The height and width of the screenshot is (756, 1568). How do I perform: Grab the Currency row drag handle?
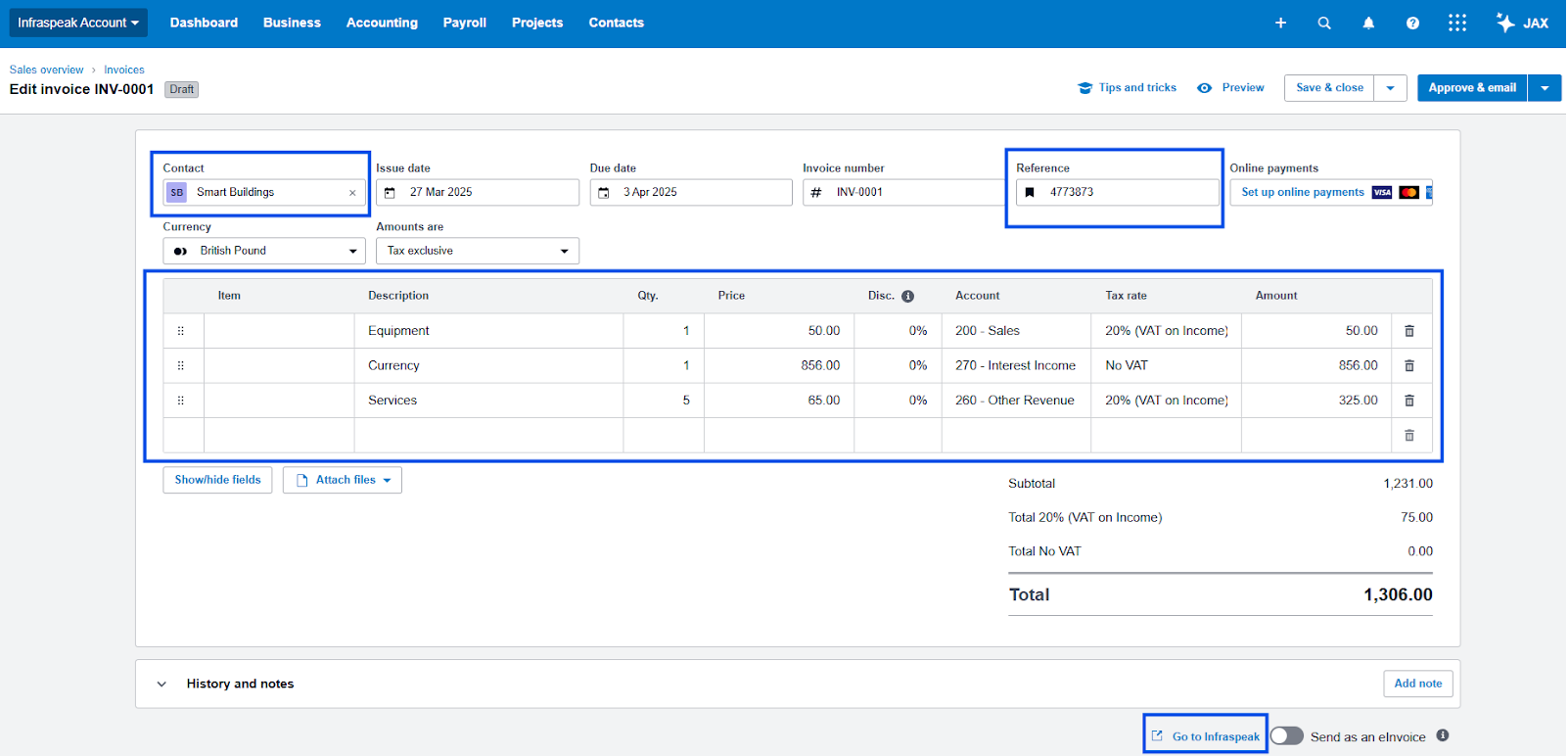click(x=181, y=365)
